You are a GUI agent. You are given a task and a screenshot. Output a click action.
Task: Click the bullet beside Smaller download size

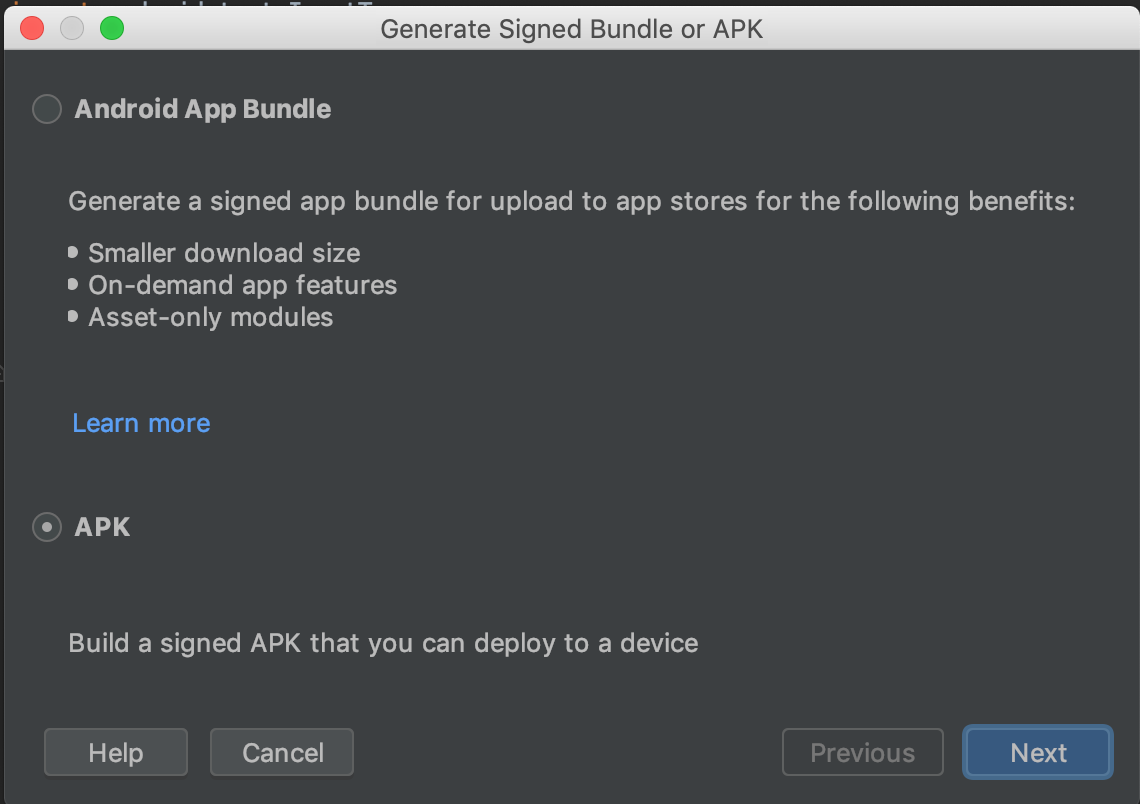click(73, 253)
